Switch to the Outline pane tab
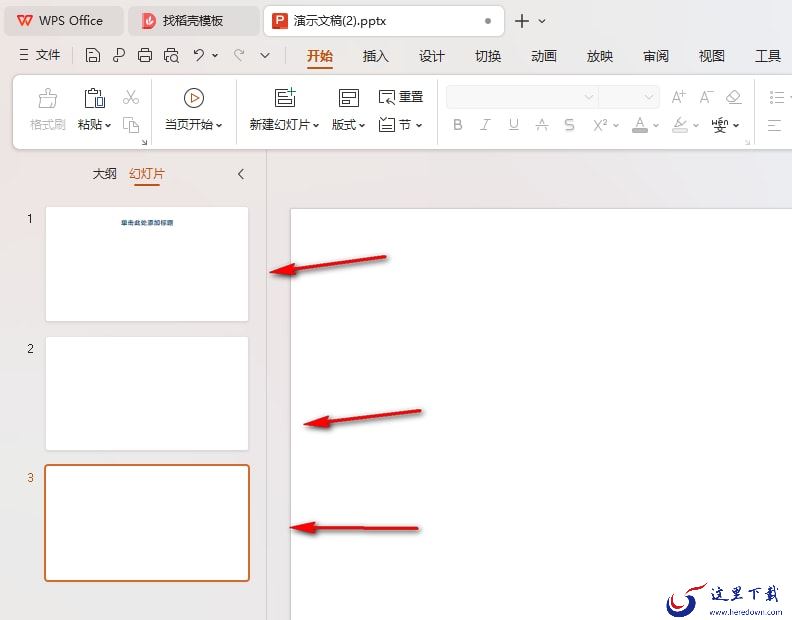This screenshot has width=792, height=620. (x=105, y=174)
